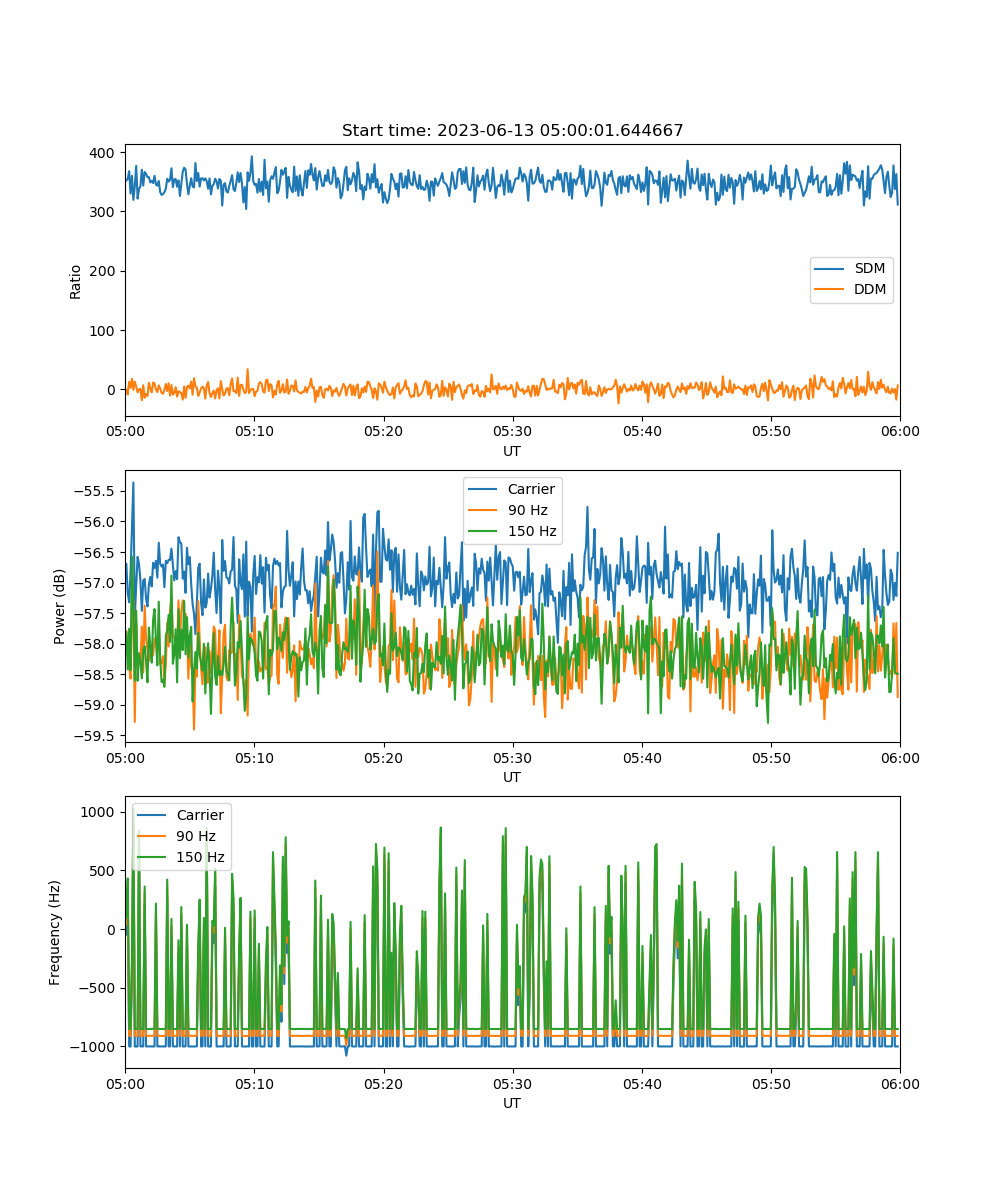Click the 05:50 tick under the Frequency plot
This screenshot has height=1200, width=1000.
coord(770,1083)
